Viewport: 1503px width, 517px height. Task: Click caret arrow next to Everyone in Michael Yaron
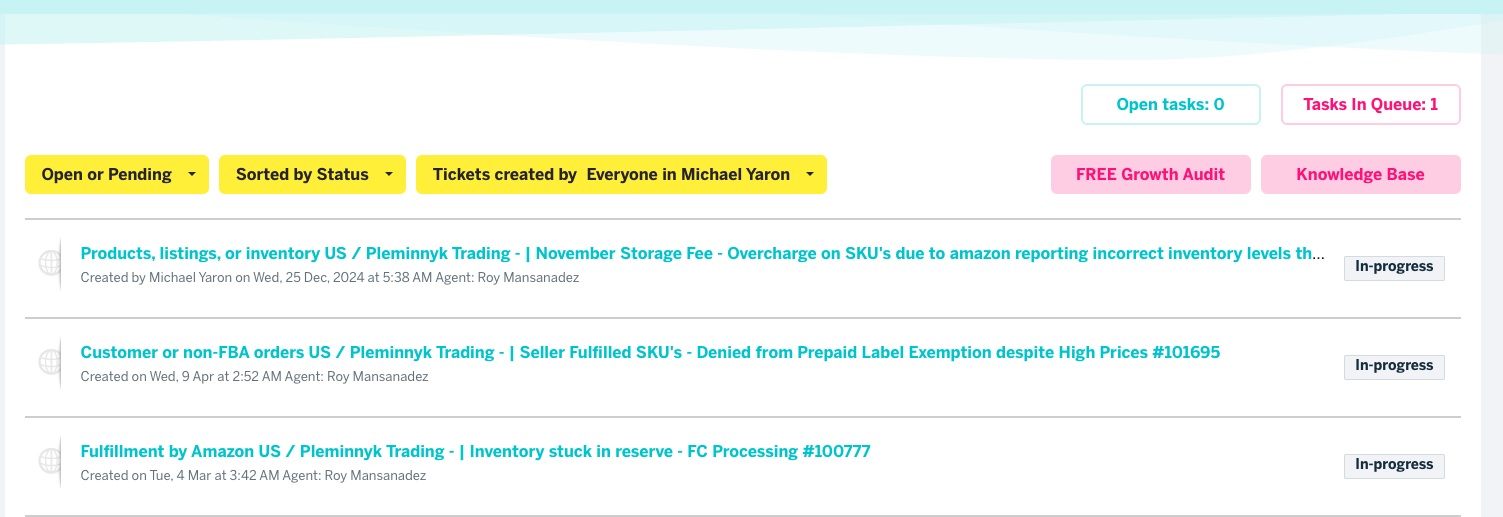809,175
